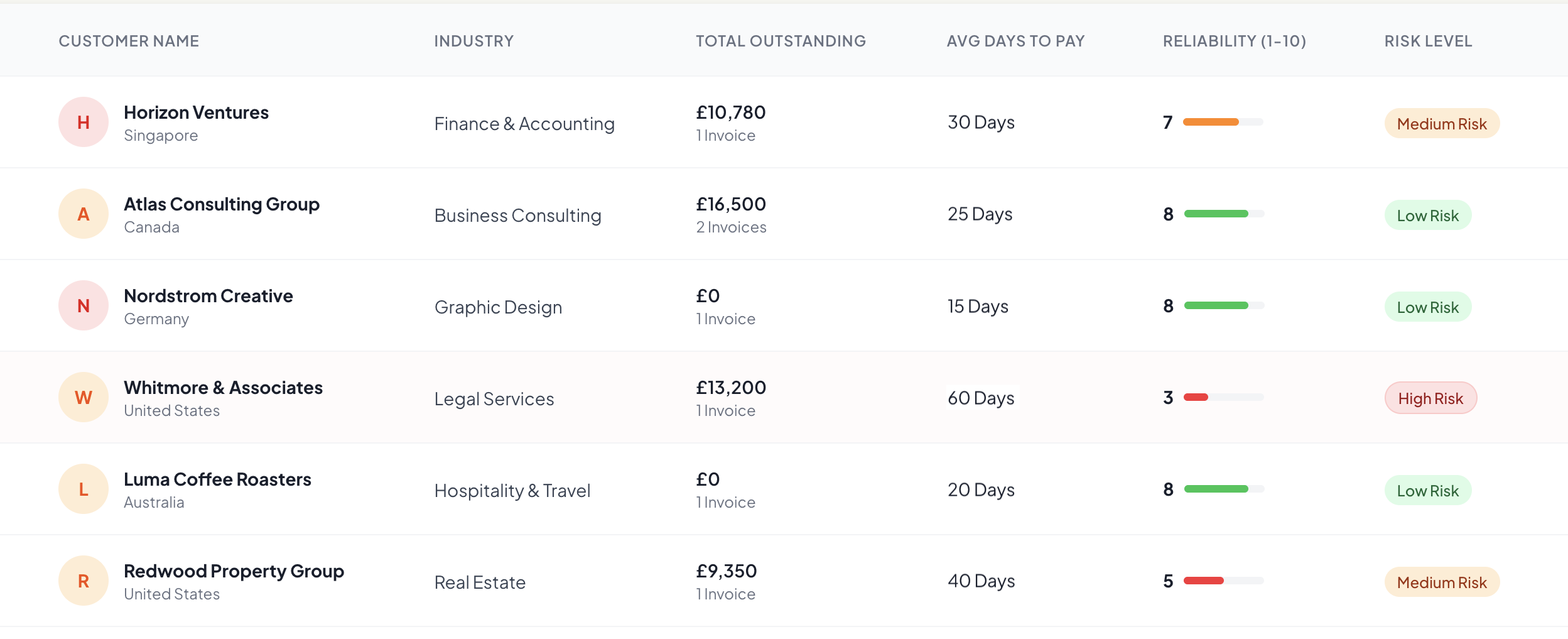Open the Industry column header
This screenshot has height=639, width=1568.
474,40
